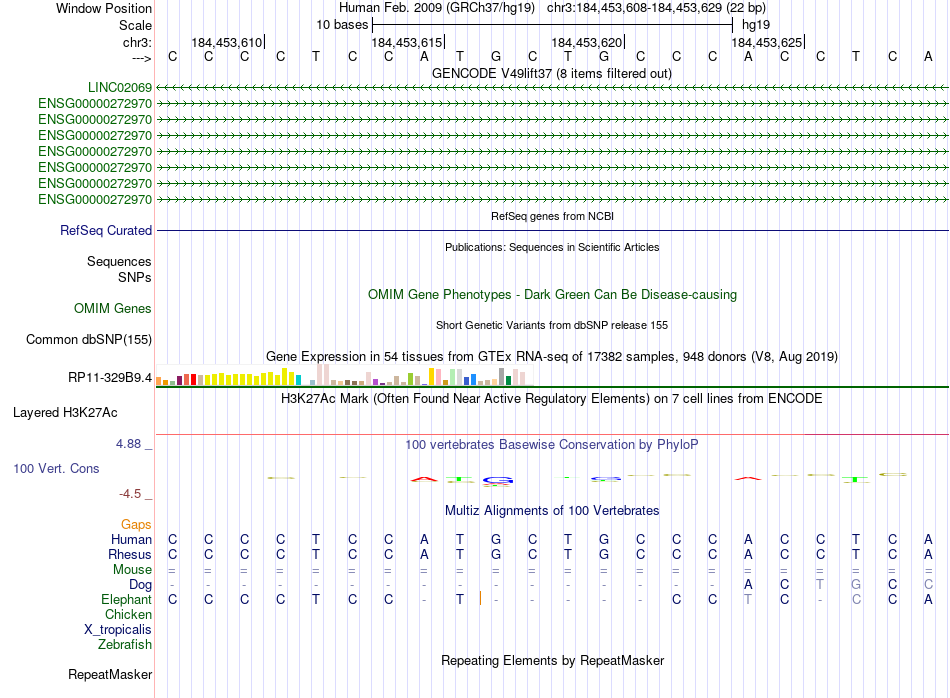Select the Chicken species label
The width and height of the screenshot is (950, 698).
click(x=128, y=614)
